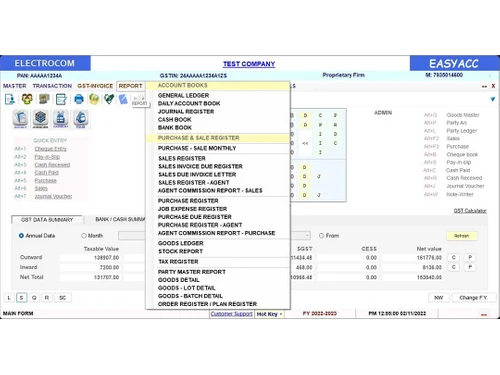Open the Cash Received quick link
The height and width of the screenshot is (375, 500).
tap(52, 165)
